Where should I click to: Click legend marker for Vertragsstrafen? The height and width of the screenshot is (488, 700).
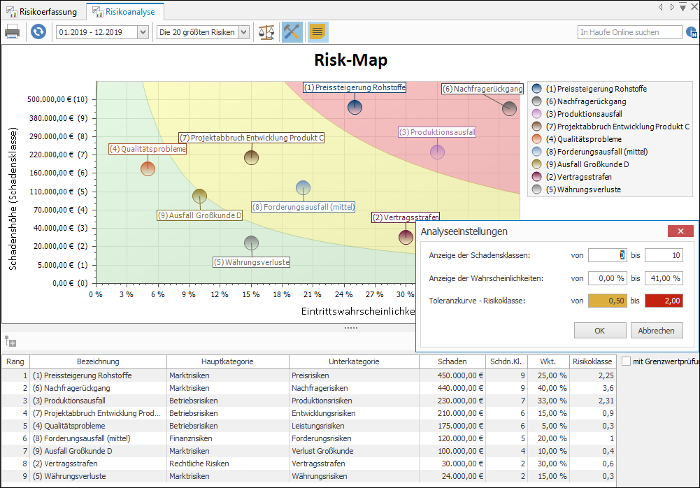tap(537, 177)
